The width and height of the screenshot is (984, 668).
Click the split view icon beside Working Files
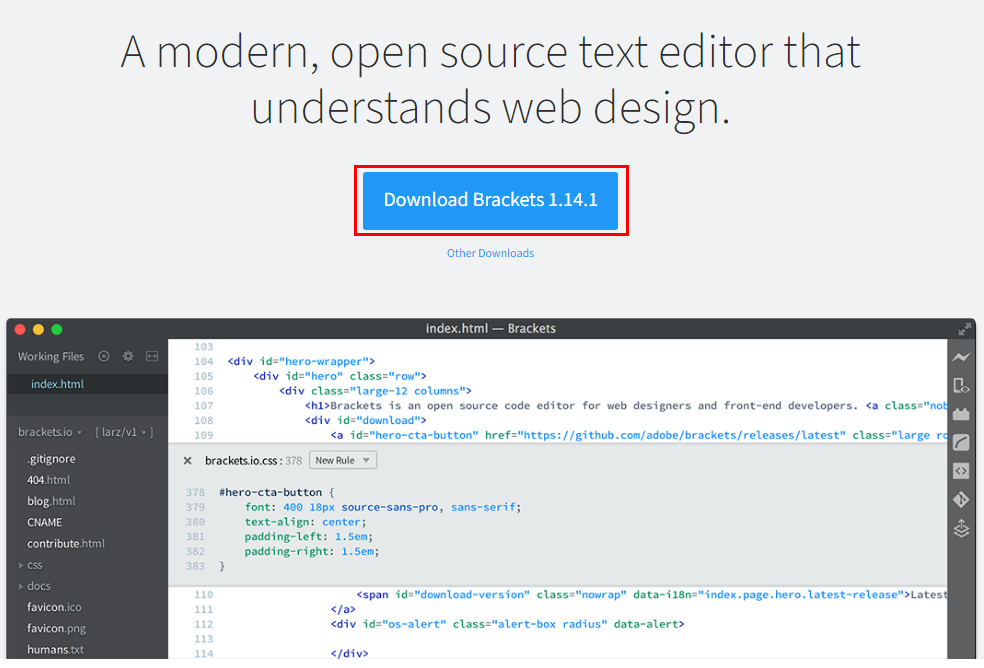(152, 357)
